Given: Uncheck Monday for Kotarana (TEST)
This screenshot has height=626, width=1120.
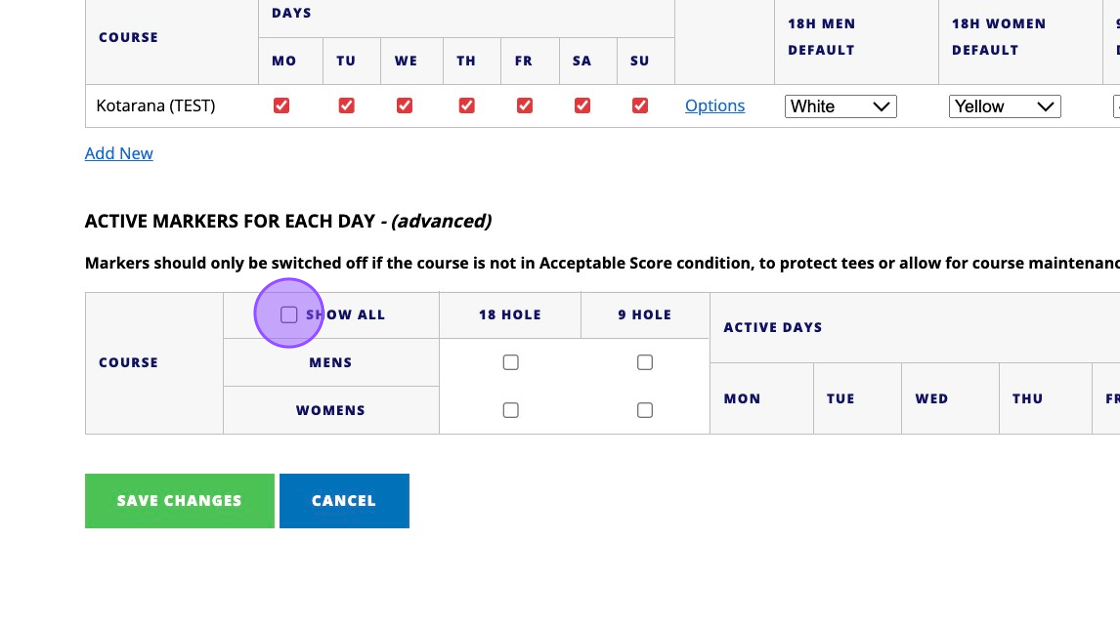Looking at the screenshot, I should (x=281, y=105).
